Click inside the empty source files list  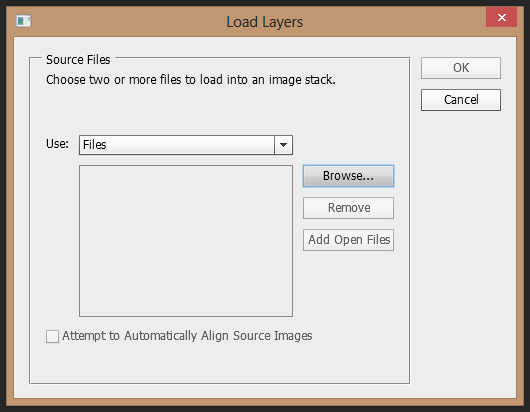[186, 241]
